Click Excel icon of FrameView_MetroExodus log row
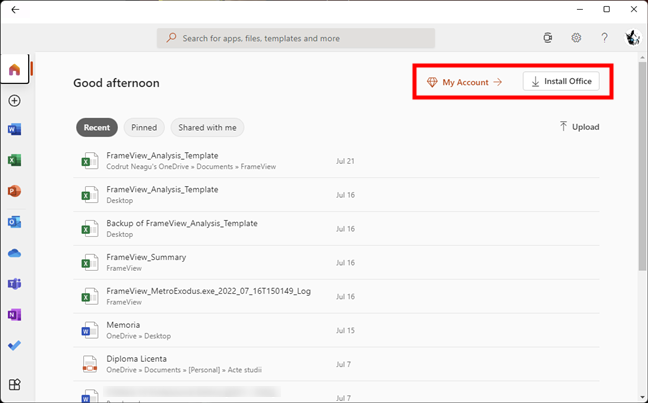This screenshot has height=403, width=648. point(90,296)
